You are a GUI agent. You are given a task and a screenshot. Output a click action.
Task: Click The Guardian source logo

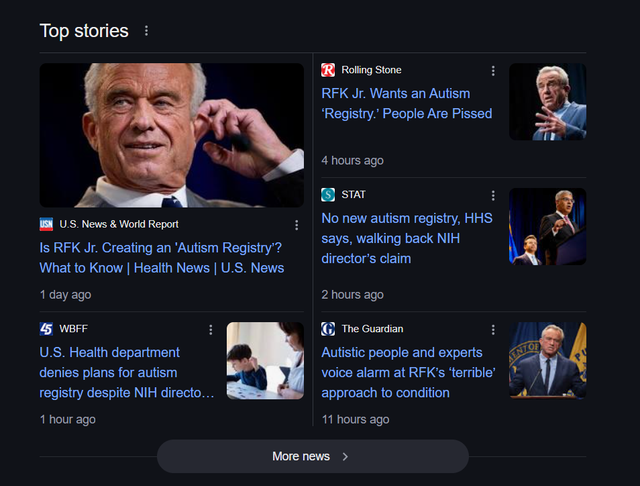pyautogui.click(x=328, y=329)
